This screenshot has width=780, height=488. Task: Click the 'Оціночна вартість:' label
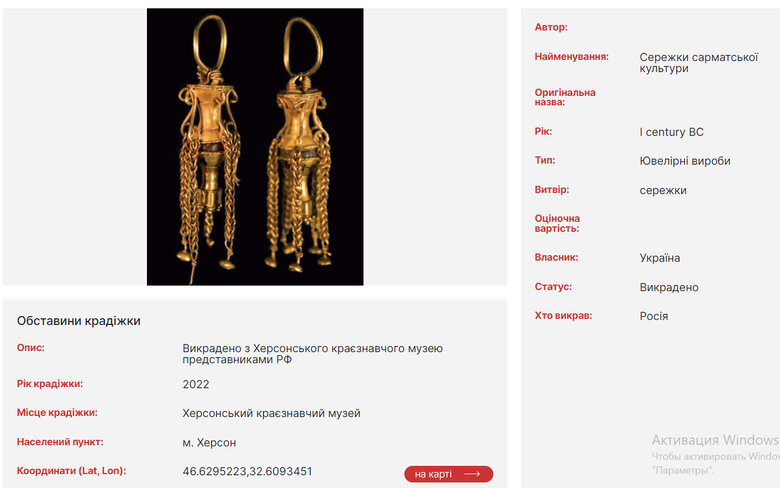pyautogui.click(x=557, y=223)
